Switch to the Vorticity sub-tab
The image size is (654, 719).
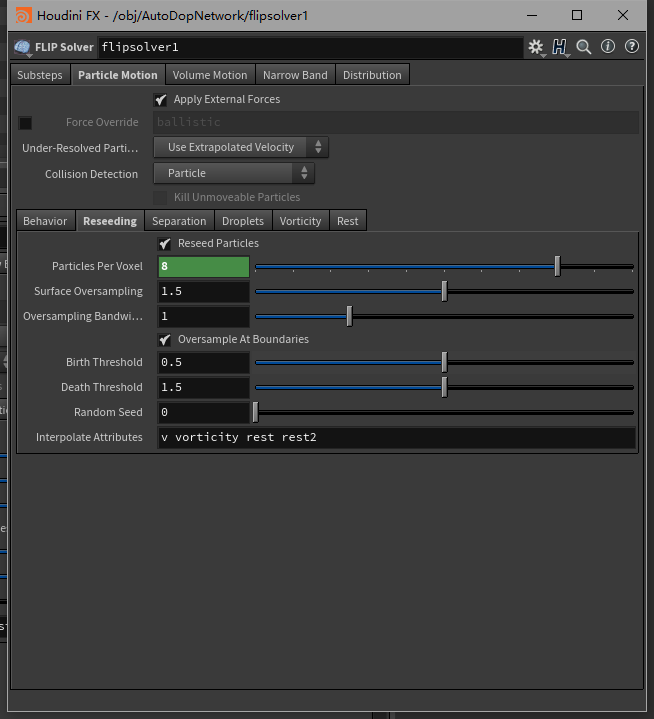300,221
